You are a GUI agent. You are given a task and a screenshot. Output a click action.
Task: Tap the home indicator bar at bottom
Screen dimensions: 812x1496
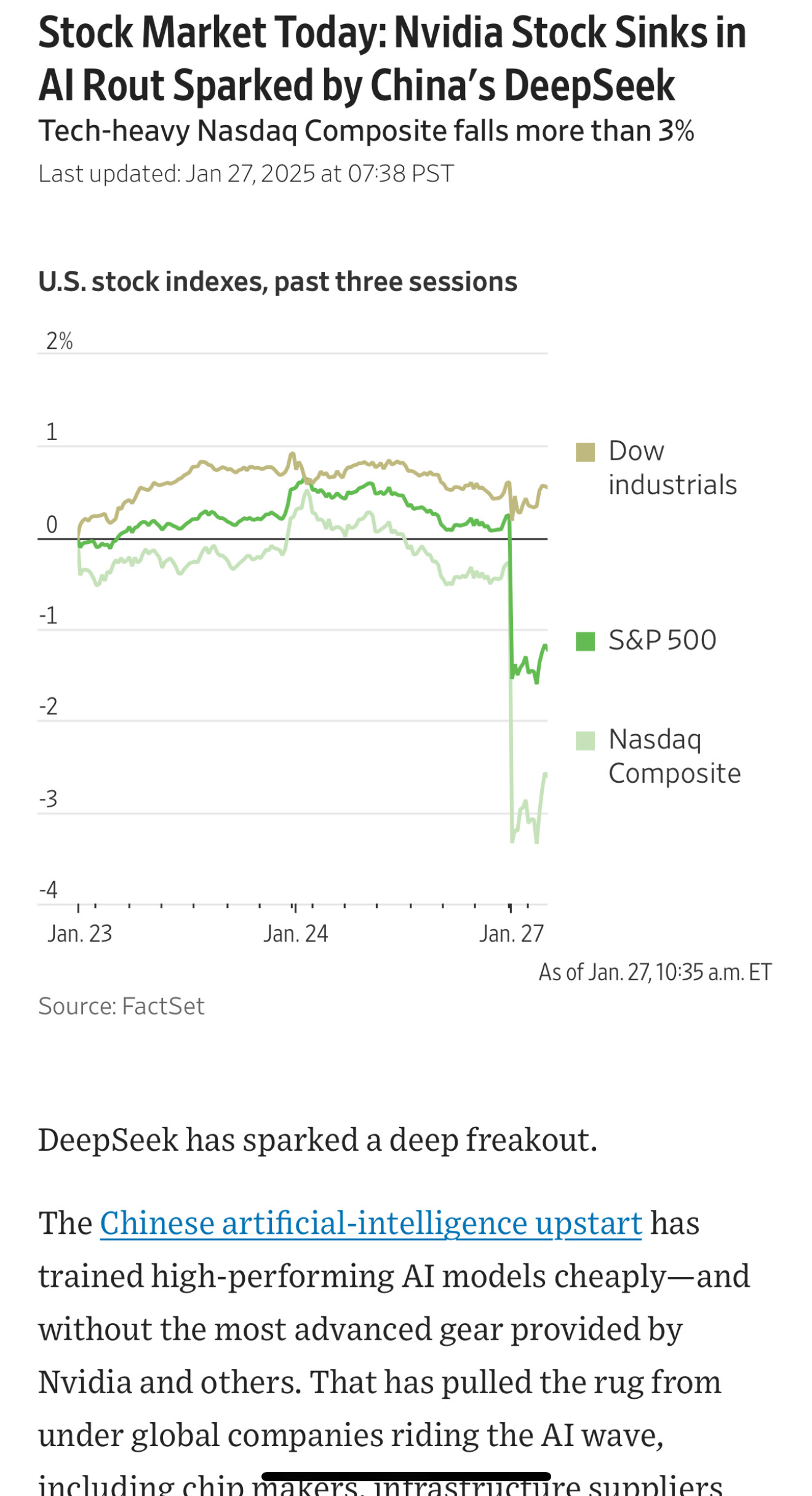[406, 1476]
